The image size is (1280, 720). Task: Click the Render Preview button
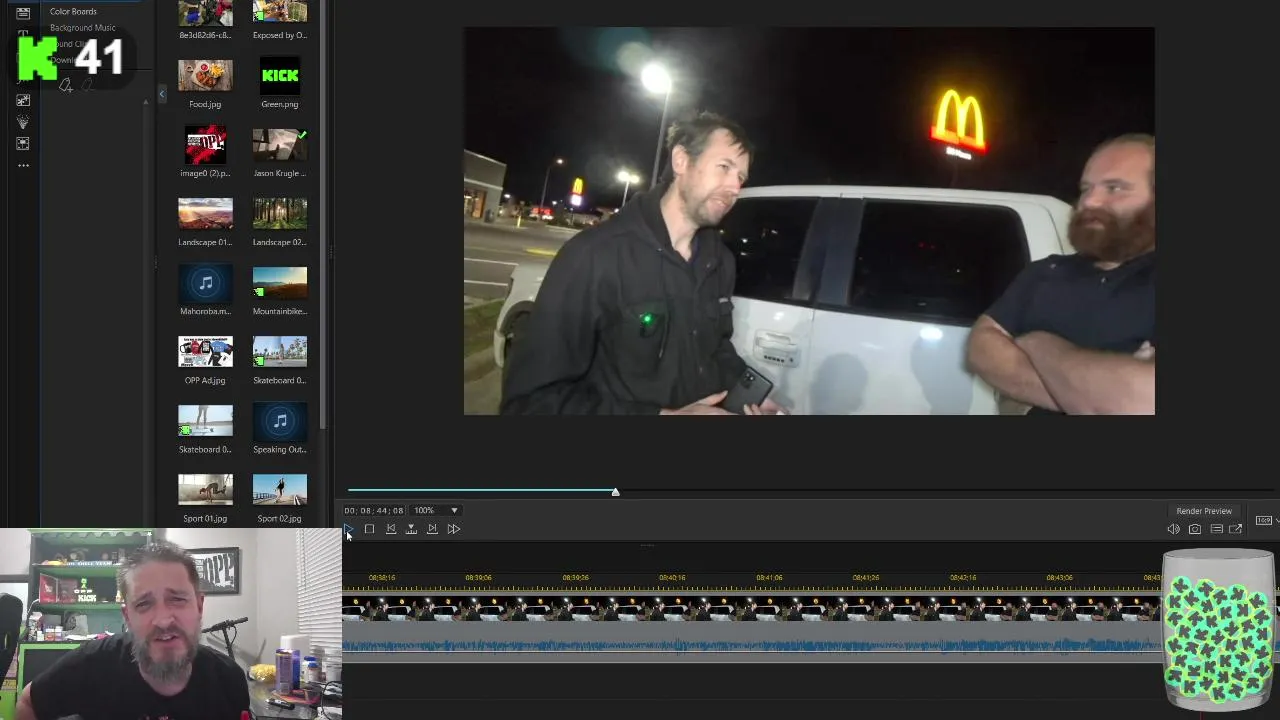1204,511
